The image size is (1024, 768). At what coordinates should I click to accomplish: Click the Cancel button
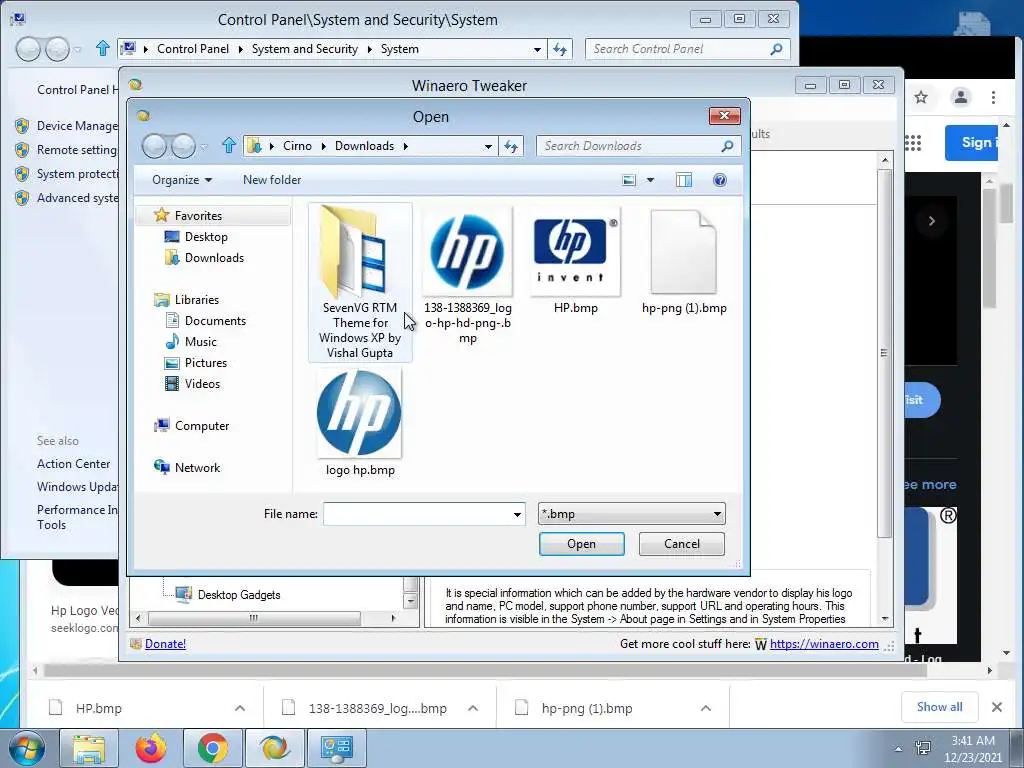(x=682, y=544)
